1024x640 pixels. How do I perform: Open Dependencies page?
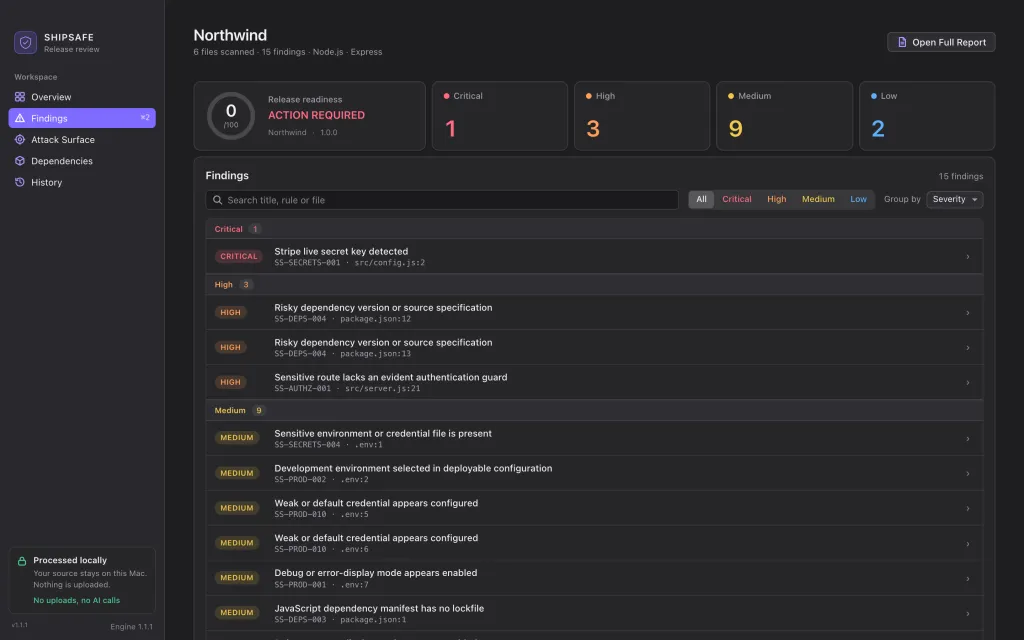82,161
